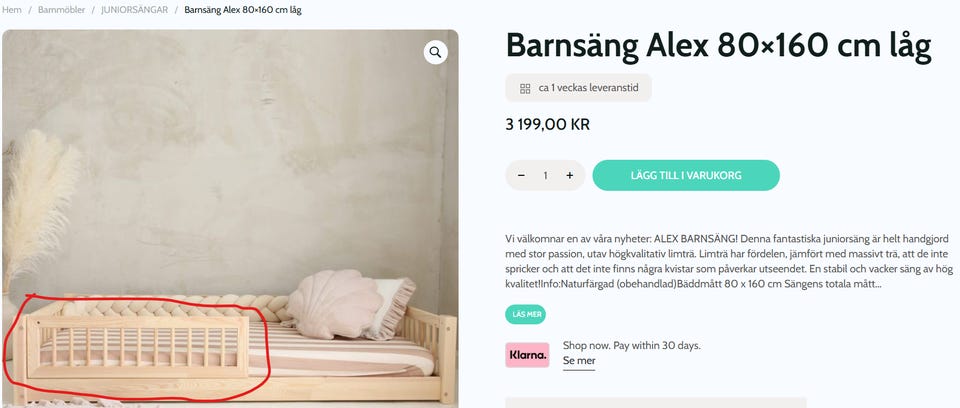The width and height of the screenshot is (960, 408).
Task: Open the Barnmöbler breadcrumb link
Action: [x=59, y=10]
